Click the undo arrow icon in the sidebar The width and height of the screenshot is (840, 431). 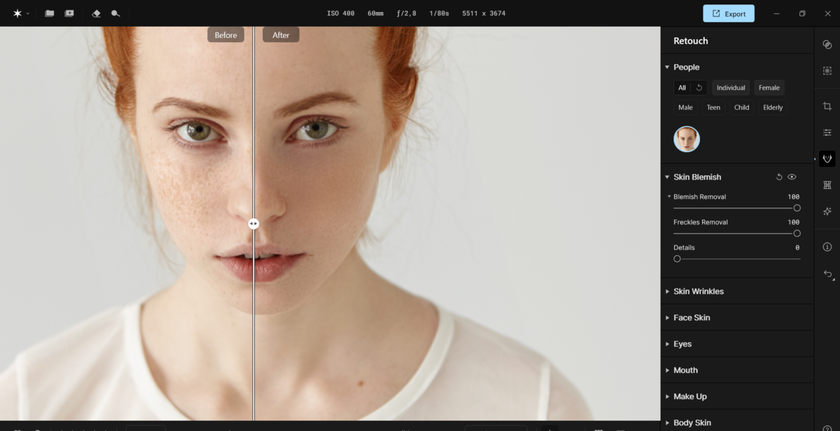[827, 274]
